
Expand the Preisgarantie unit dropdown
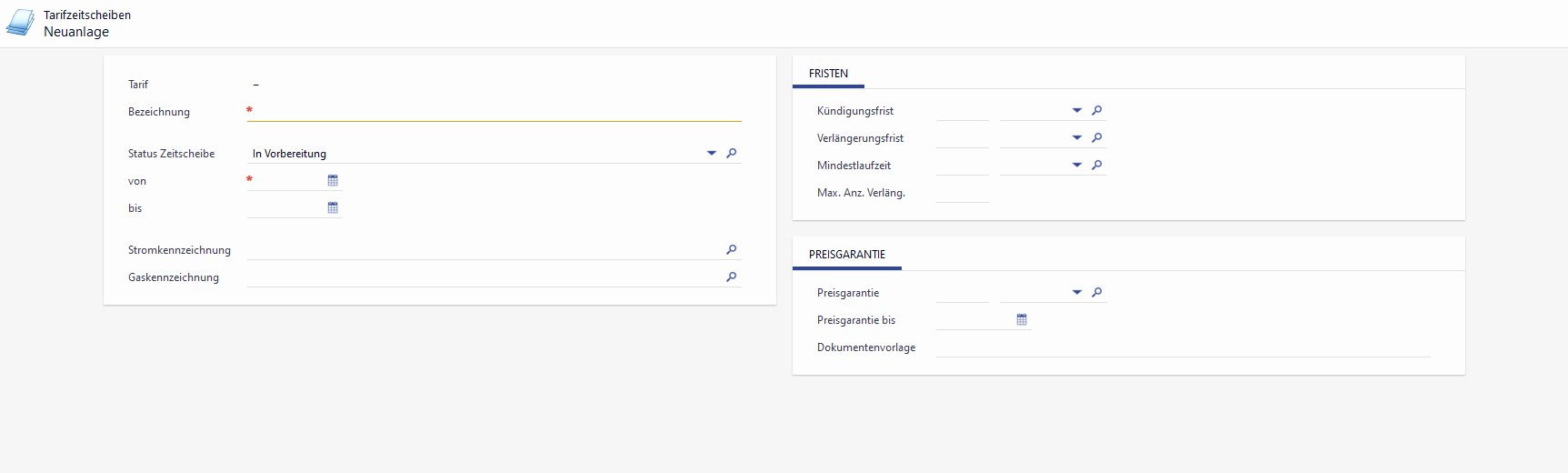tap(1077, 293)
